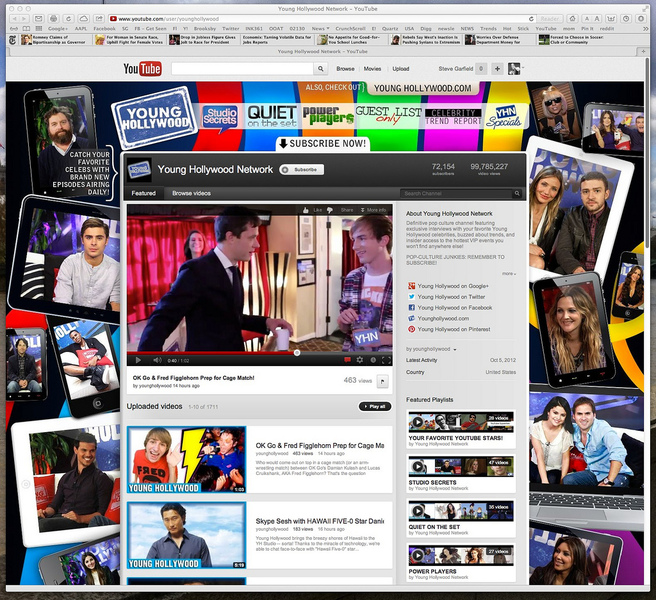The image size is (656, 600).
Task: Subscribe to Young Hollywood Network channel
Action: 304,170
